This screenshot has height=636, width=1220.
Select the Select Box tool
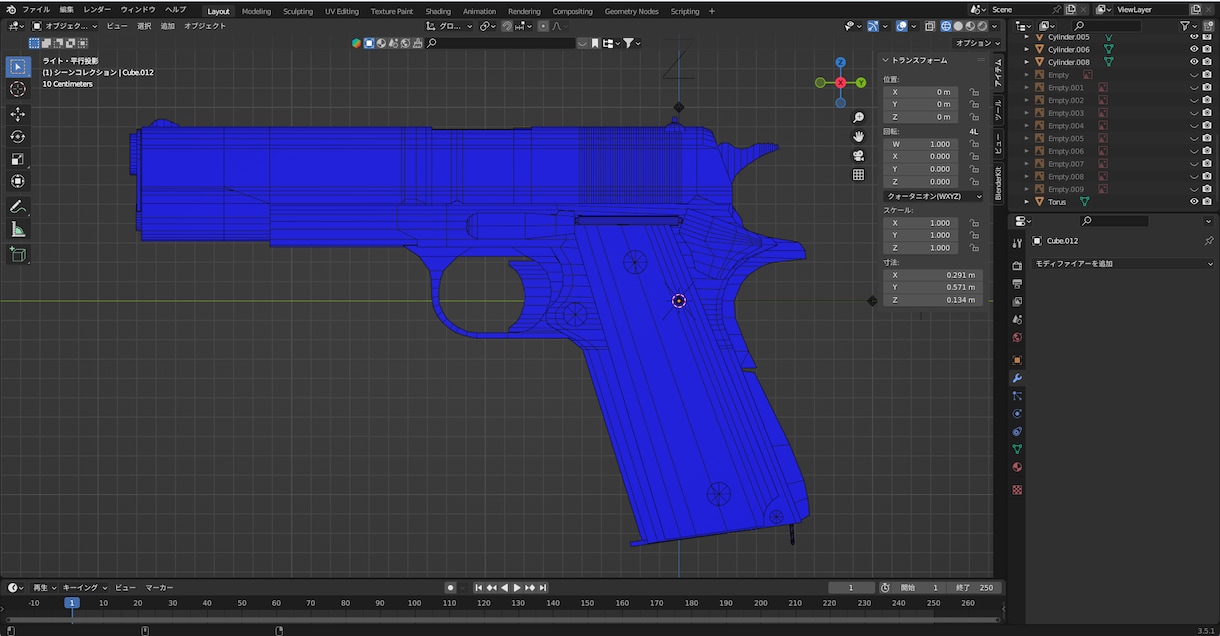coord(18,67)
